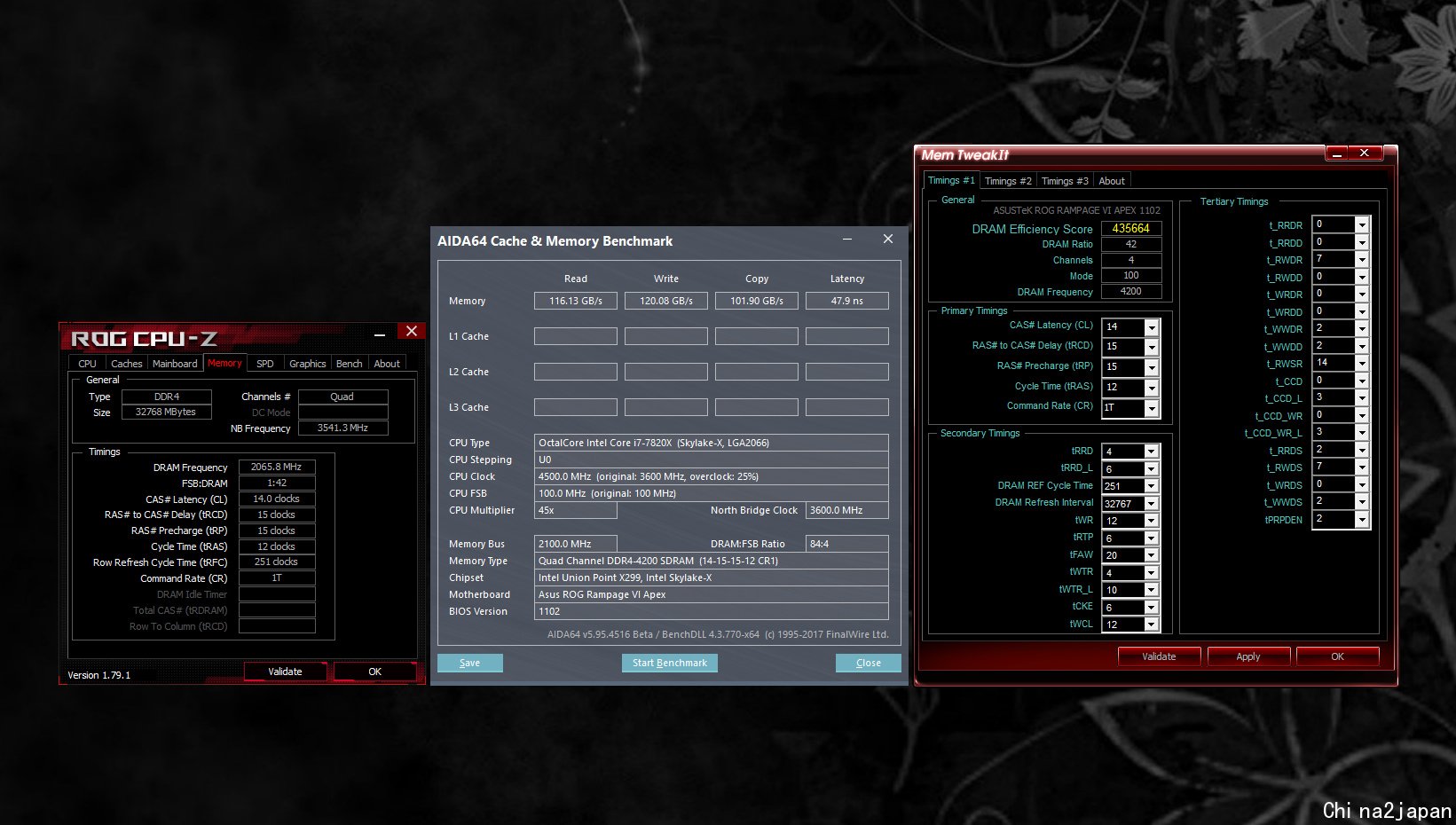
Task: Click the empty L1 Cache Read field
Action: pyautogui.click(x=576, y=336)
